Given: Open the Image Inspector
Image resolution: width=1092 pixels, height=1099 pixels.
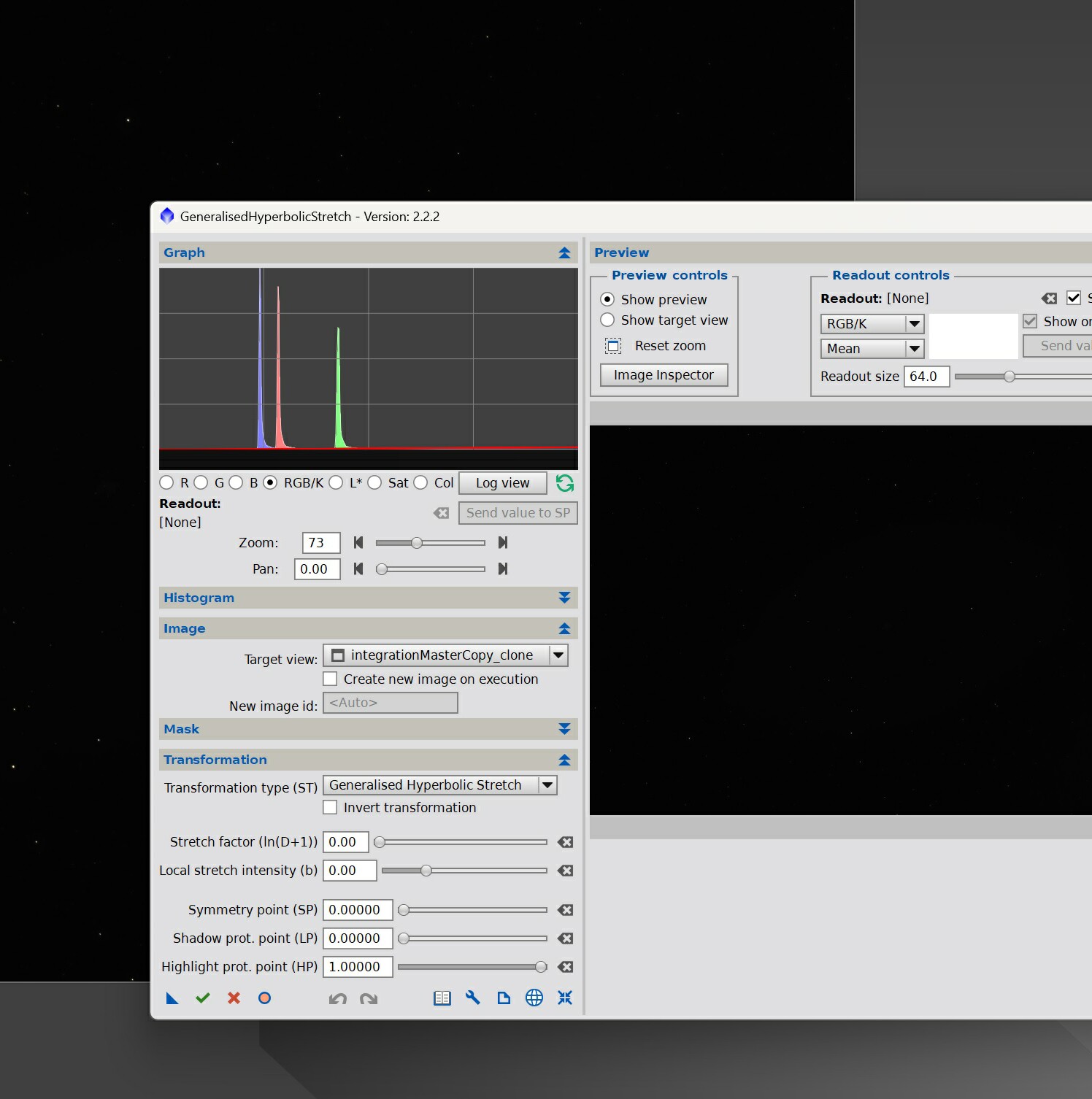Looking at the screenshot, I should (x=664, y=375).
